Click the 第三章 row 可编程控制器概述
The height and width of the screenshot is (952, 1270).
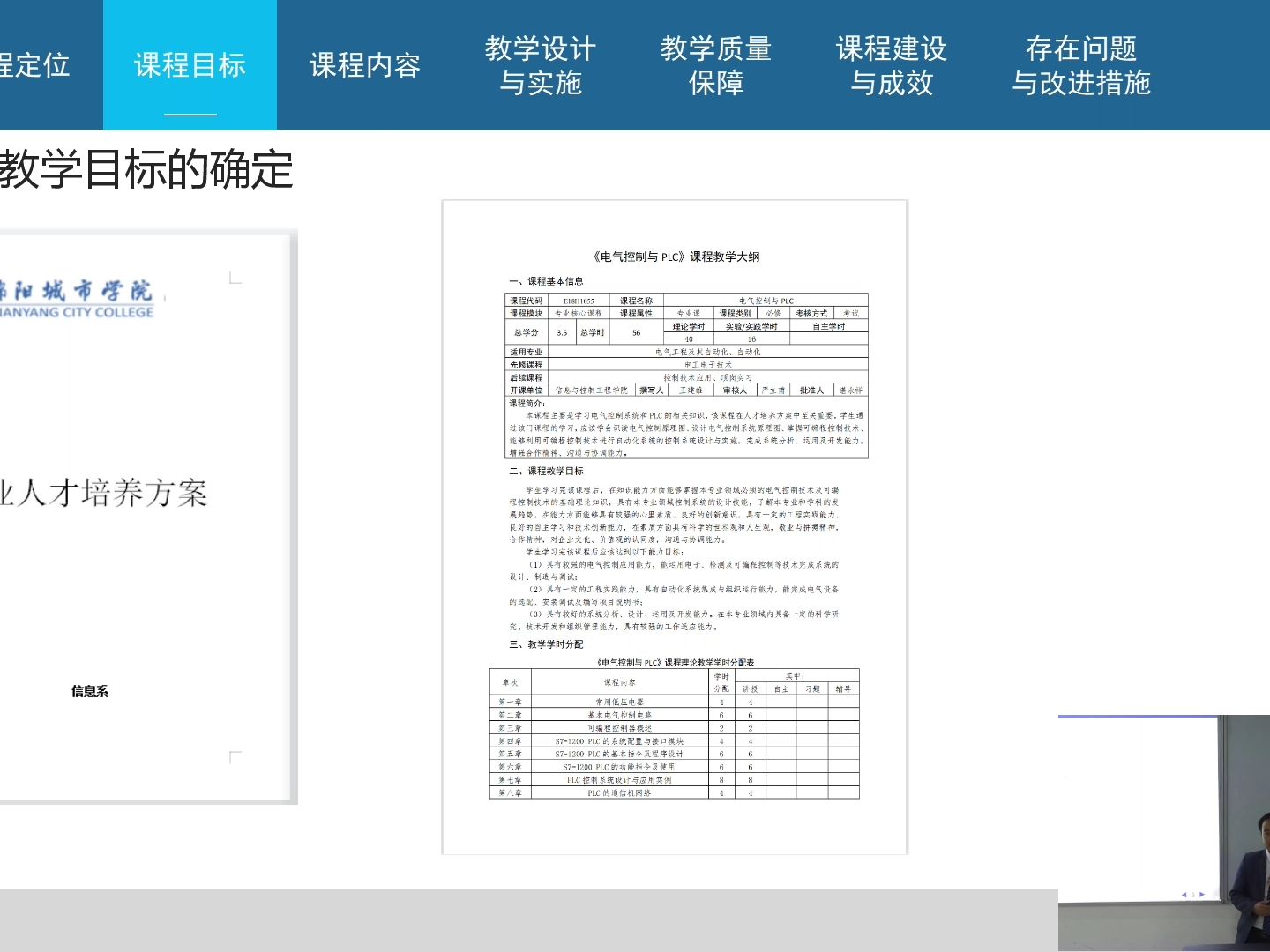tap(675, 728)
